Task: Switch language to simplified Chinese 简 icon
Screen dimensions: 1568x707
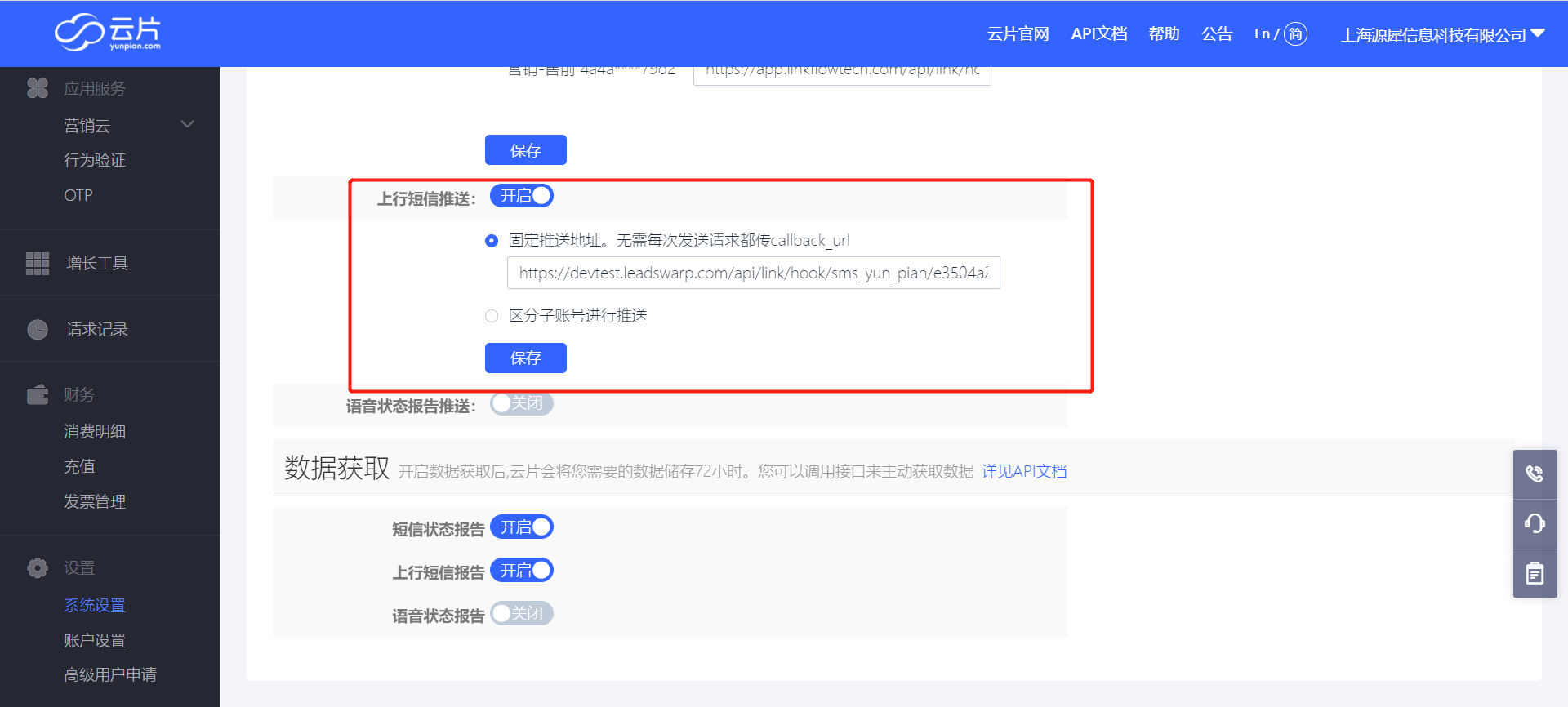Action: pyautogui.click(x=1295, y=33)
